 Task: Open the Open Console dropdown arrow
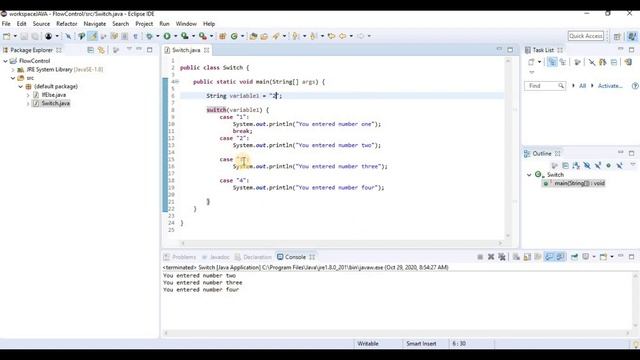click(611, 257)
